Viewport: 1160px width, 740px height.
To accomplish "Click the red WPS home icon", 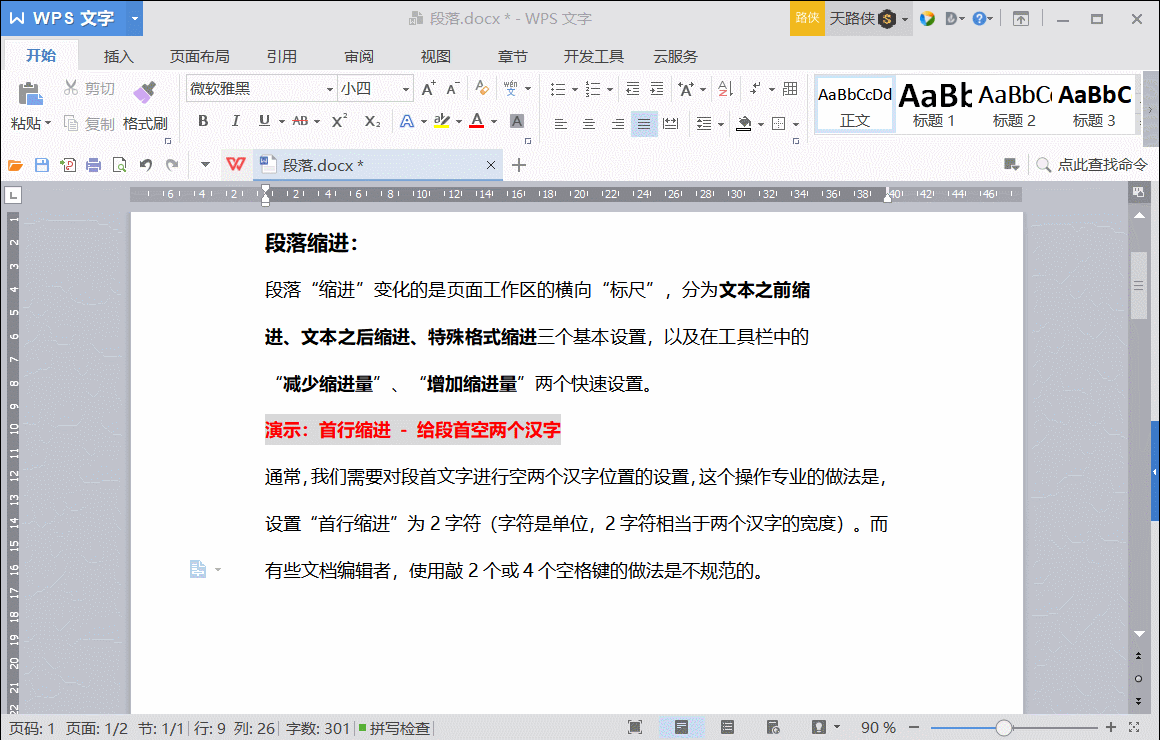I will (236, 164).
